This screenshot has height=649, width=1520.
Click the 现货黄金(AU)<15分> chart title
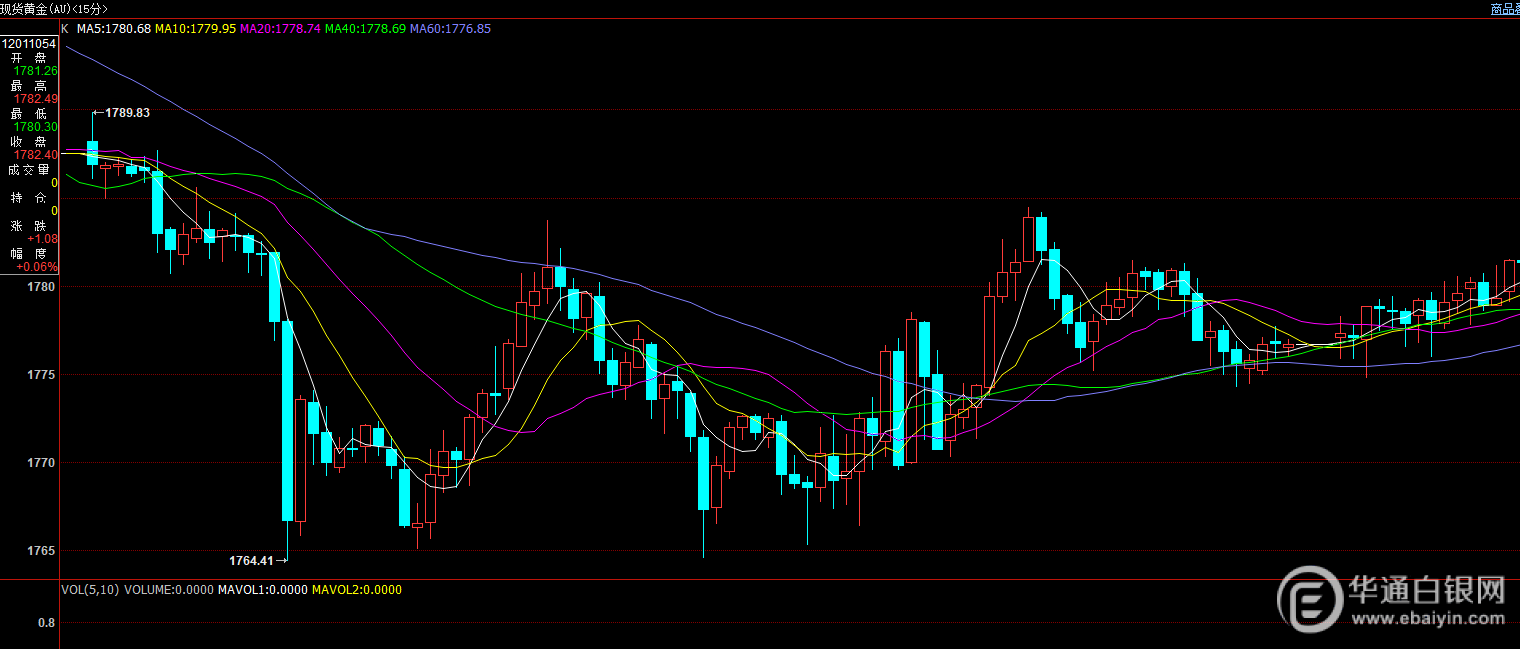(x=54, y=9)
